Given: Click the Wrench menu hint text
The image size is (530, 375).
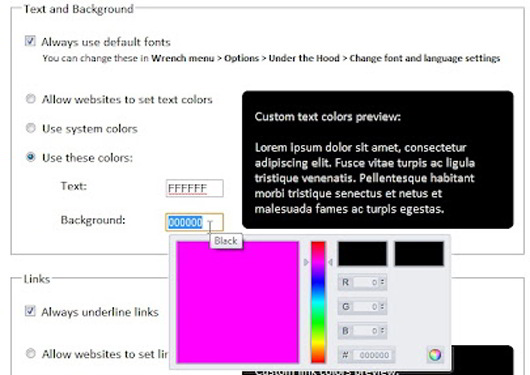Looking at the screenshot, I should pyautogui.click(x=271, y=58).
